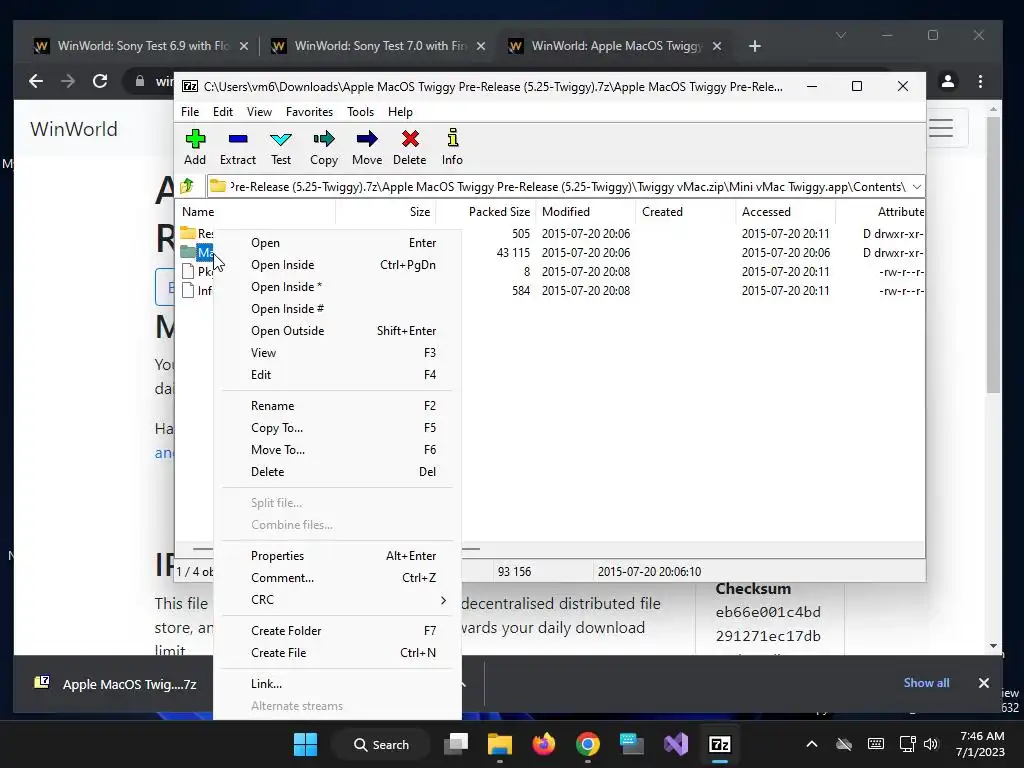Open the Favorites menu
Viewport: 1024px width, 768px height.
[309, 112]
